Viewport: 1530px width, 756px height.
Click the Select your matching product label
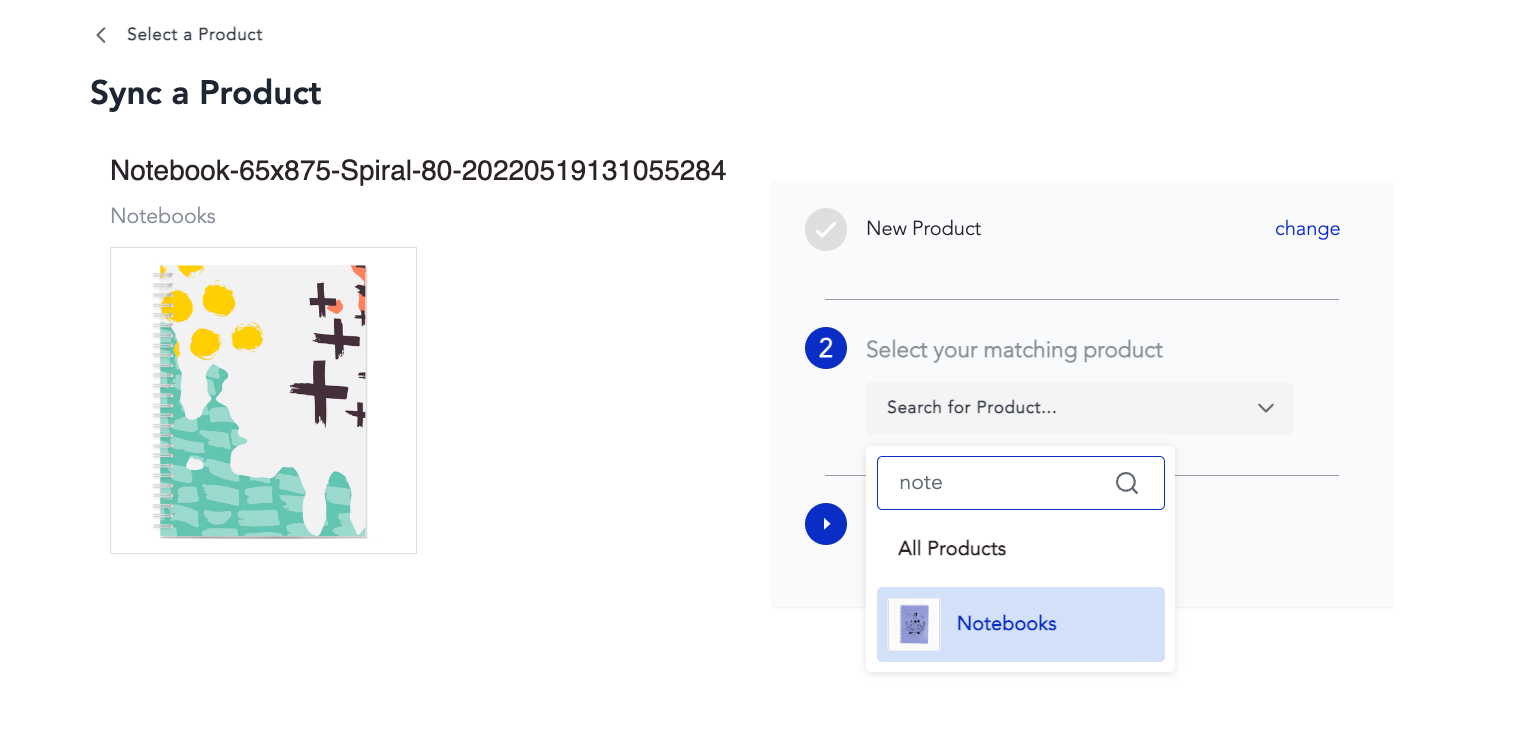coord(1014,350)
